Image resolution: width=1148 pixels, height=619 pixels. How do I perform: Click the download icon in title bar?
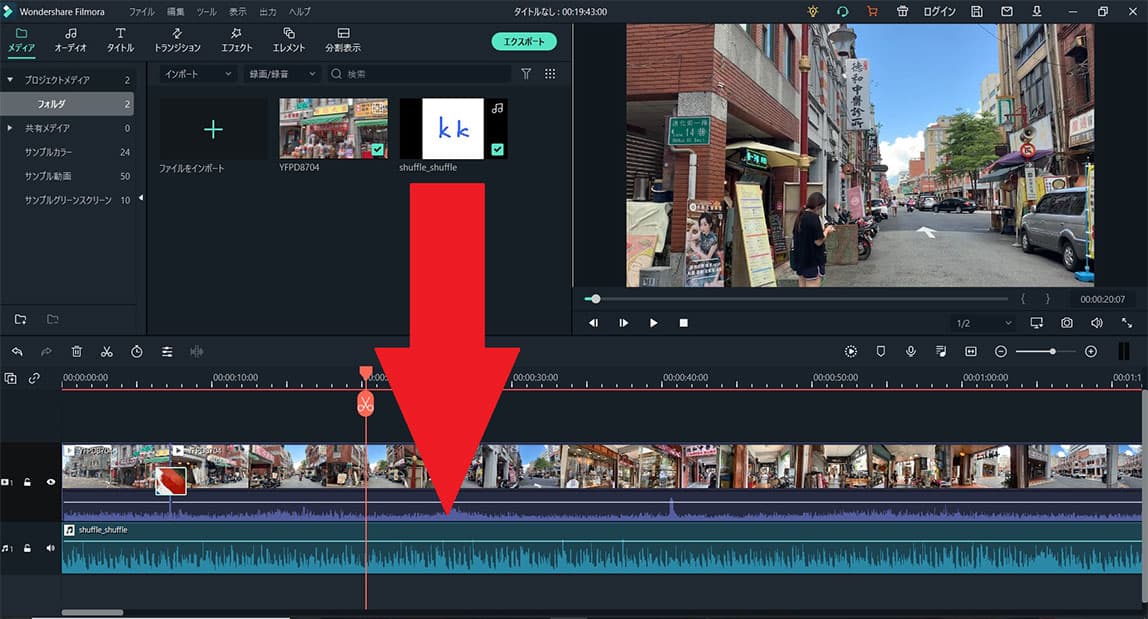(x=1037, y=12)
